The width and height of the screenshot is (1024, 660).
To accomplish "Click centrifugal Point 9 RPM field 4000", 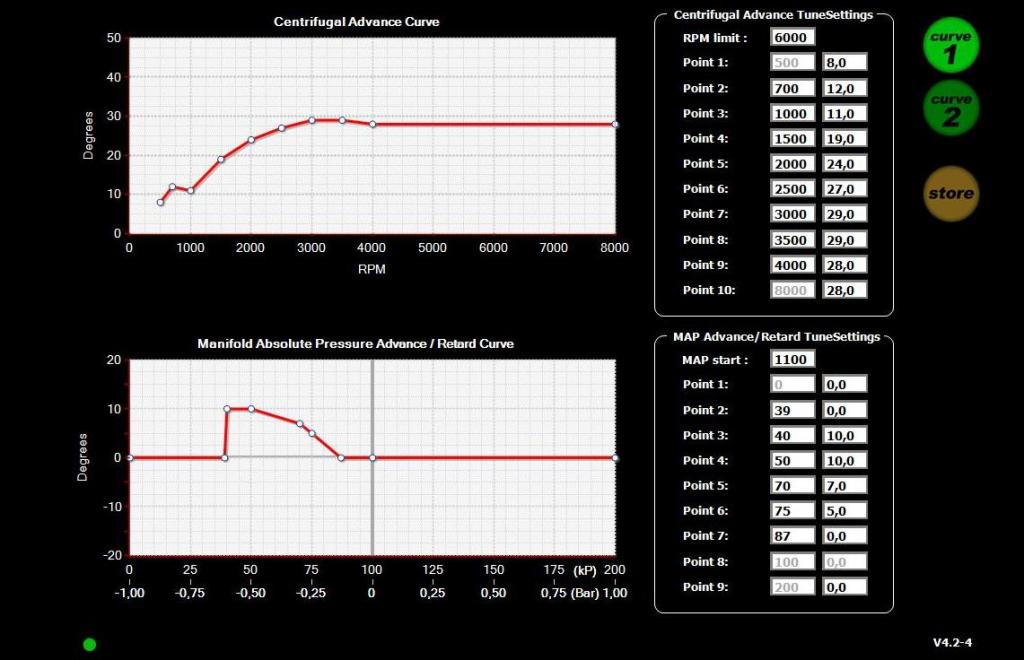I will [x=794, y=265].
